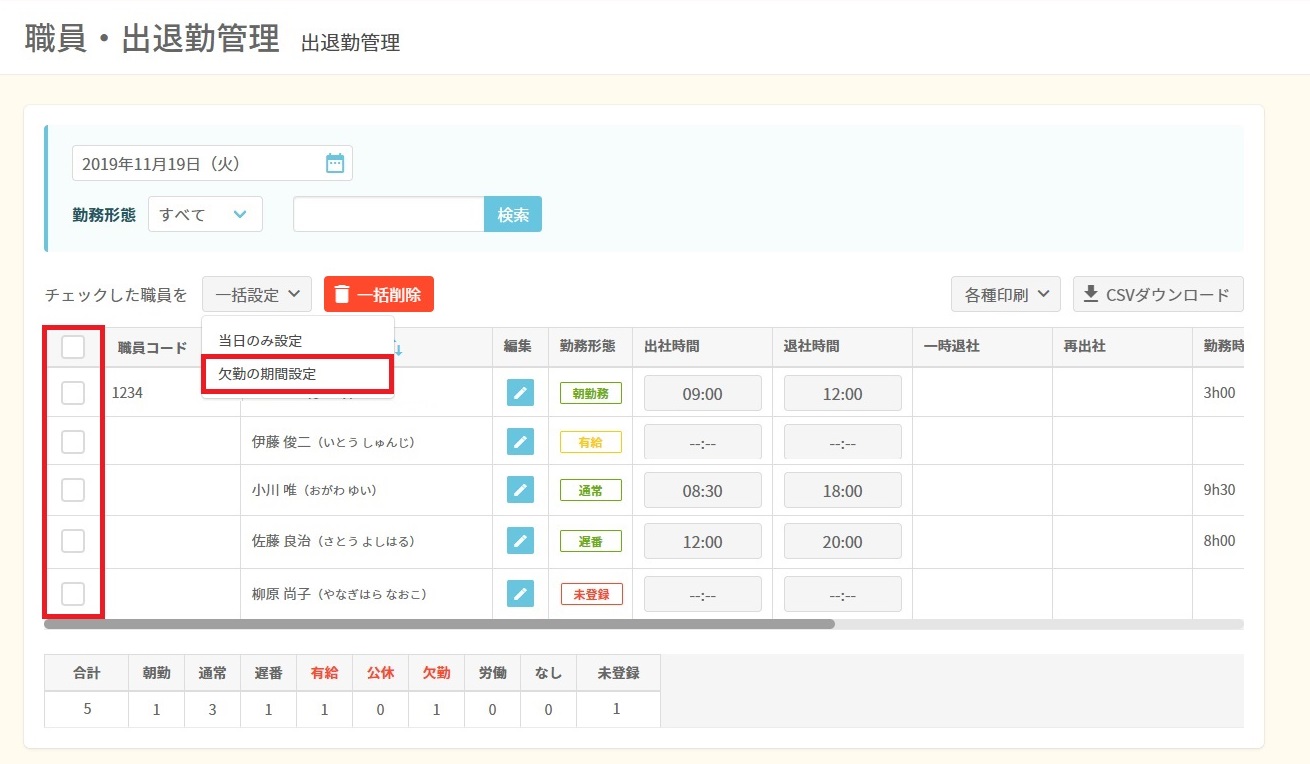
Task: Click the 12:00 clock-out field for 朝勤務 row
Action: (x=843, y=393)
